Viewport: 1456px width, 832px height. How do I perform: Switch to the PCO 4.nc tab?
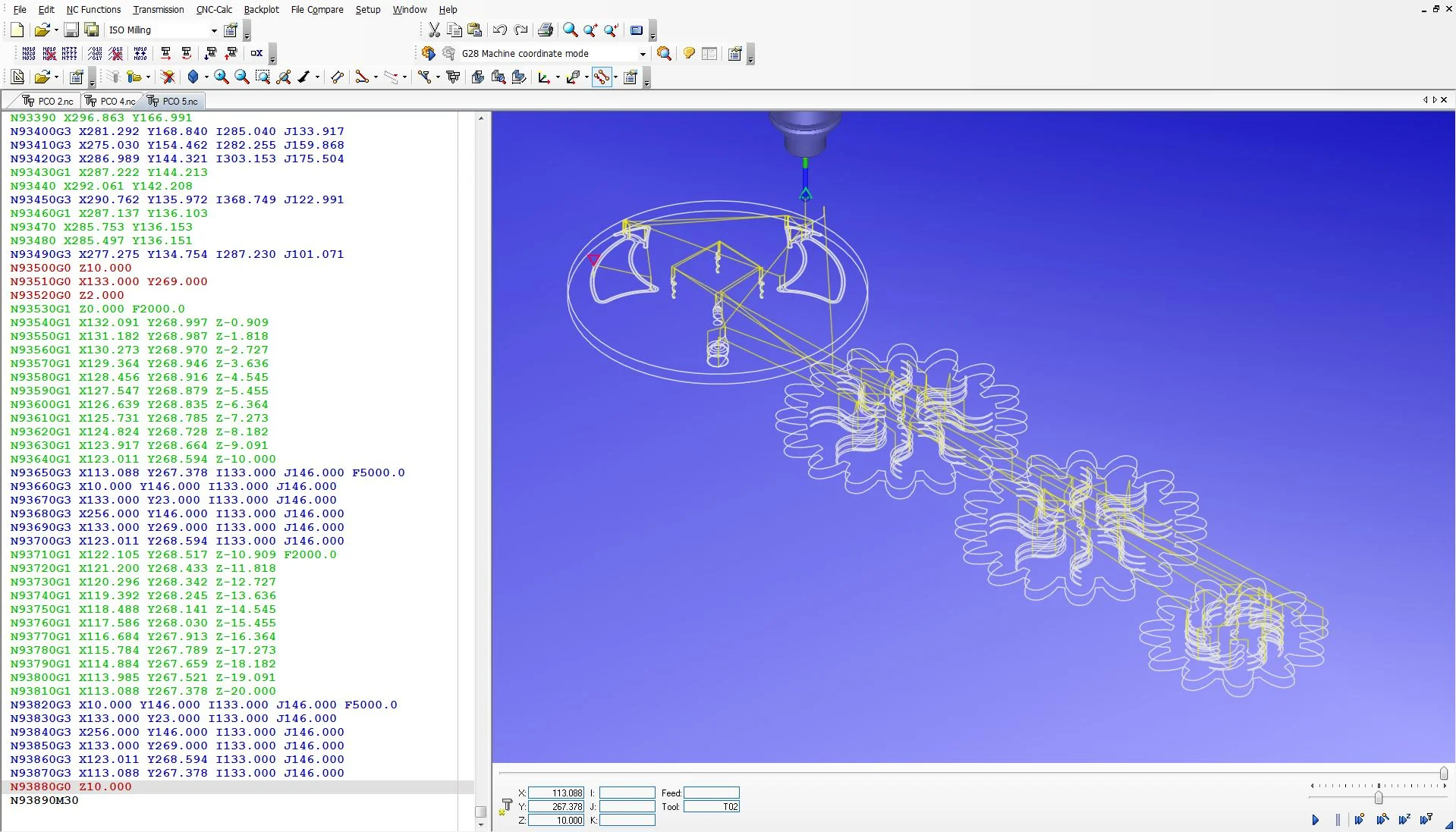pyautogui.click(x=111, y=101)
